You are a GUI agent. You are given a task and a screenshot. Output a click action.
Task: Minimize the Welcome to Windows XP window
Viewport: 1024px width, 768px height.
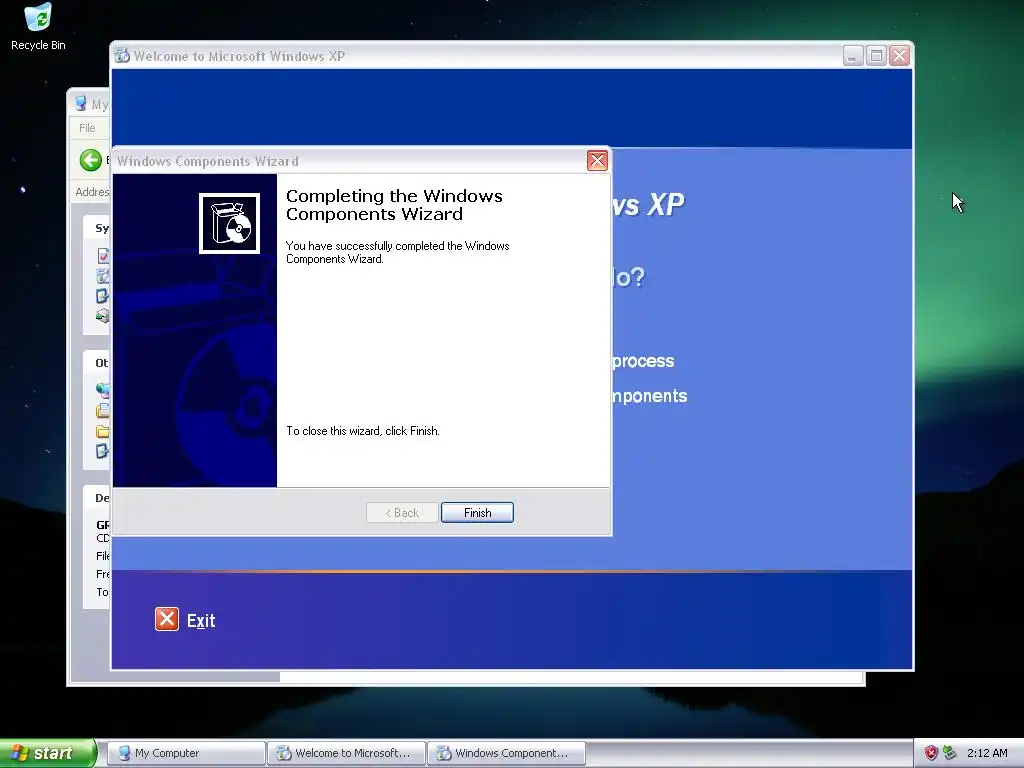[852, 56]
